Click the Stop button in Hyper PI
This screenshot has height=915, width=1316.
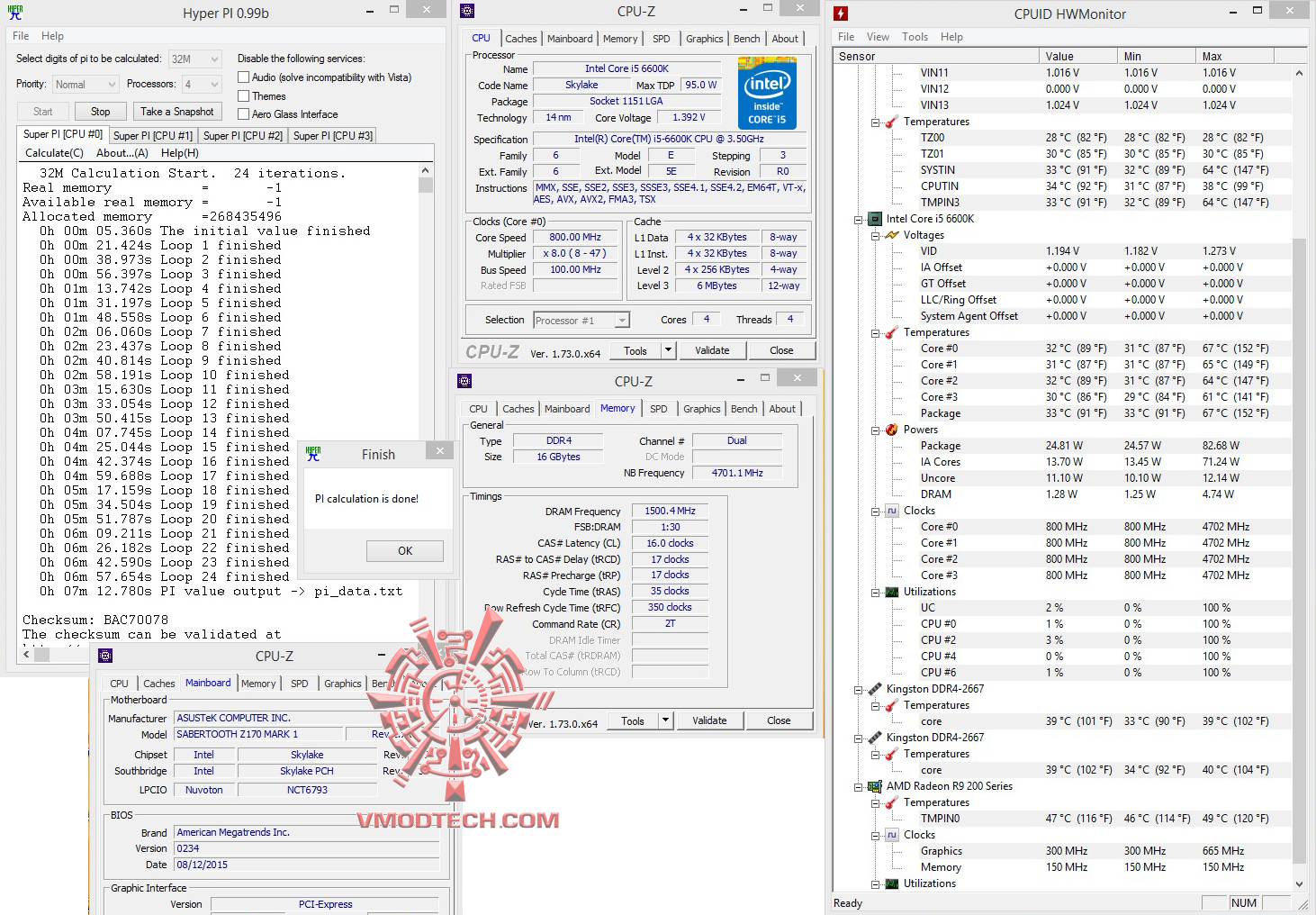(101, 112)
